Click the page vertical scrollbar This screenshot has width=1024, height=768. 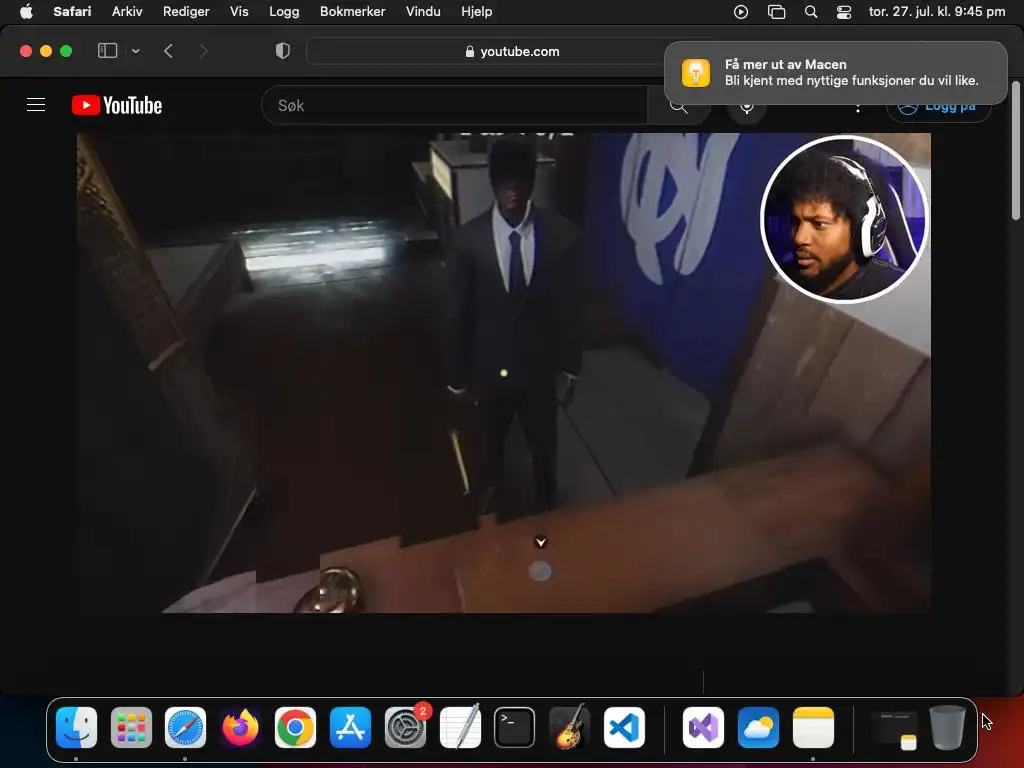1016,150
